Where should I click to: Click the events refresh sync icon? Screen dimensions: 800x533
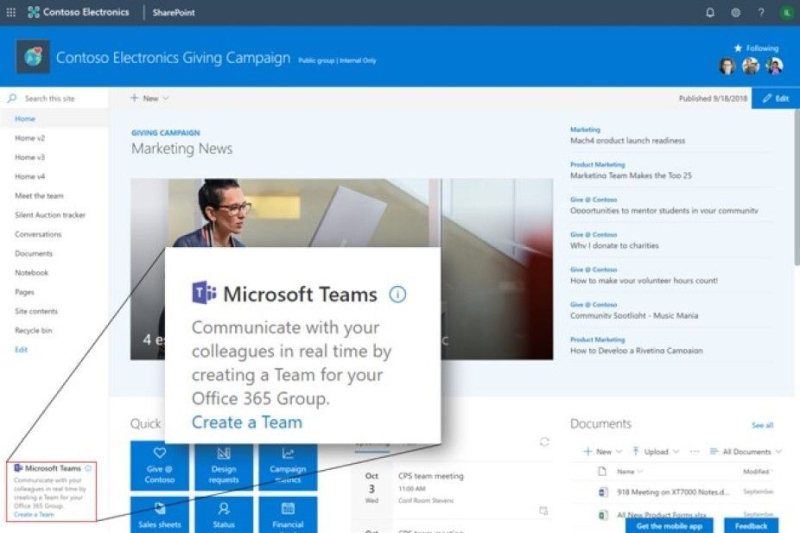point(544,442)
